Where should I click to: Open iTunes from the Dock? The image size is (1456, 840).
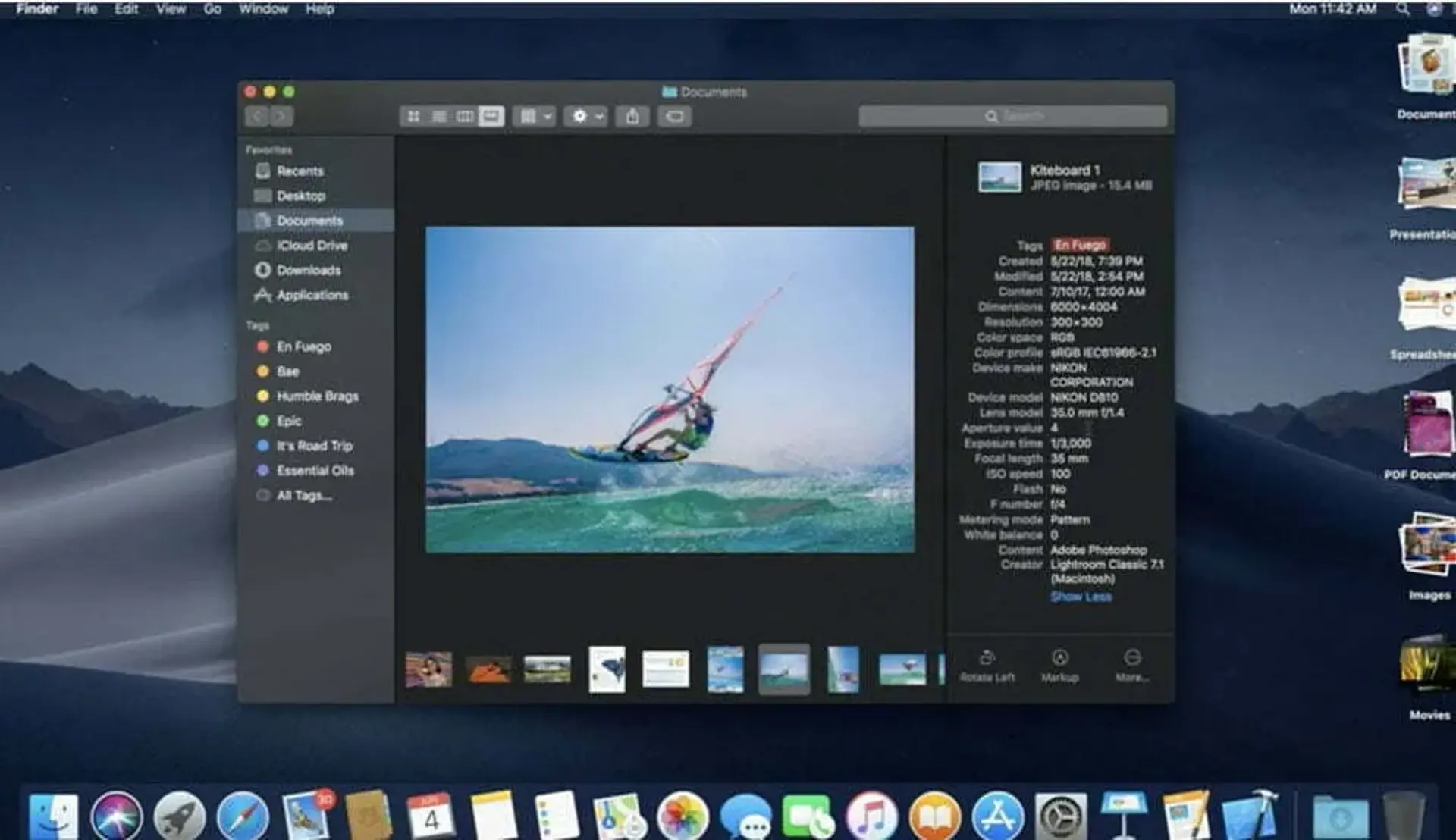coord(871,817)
